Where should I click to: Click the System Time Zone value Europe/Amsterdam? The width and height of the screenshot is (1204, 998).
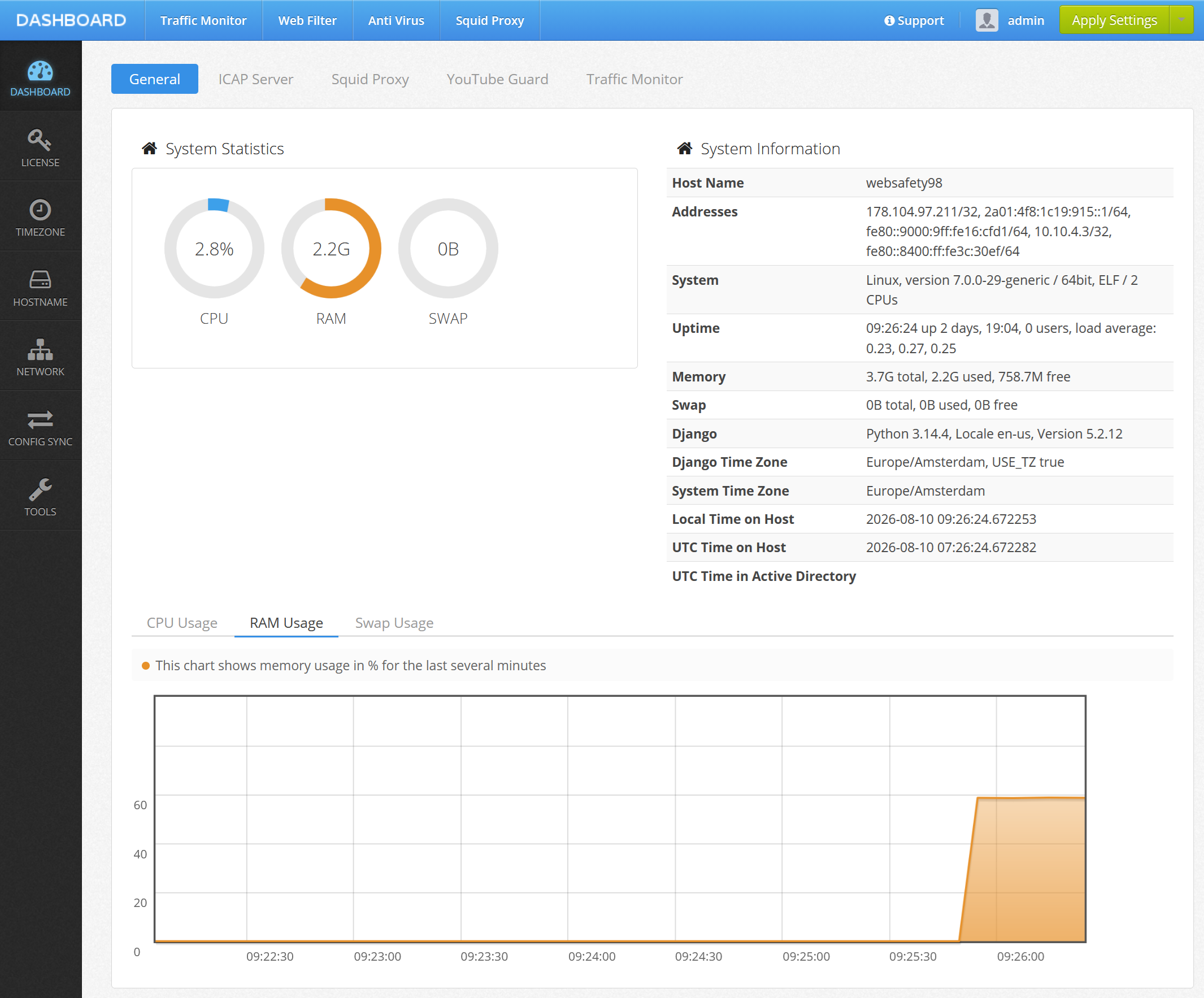925,491
